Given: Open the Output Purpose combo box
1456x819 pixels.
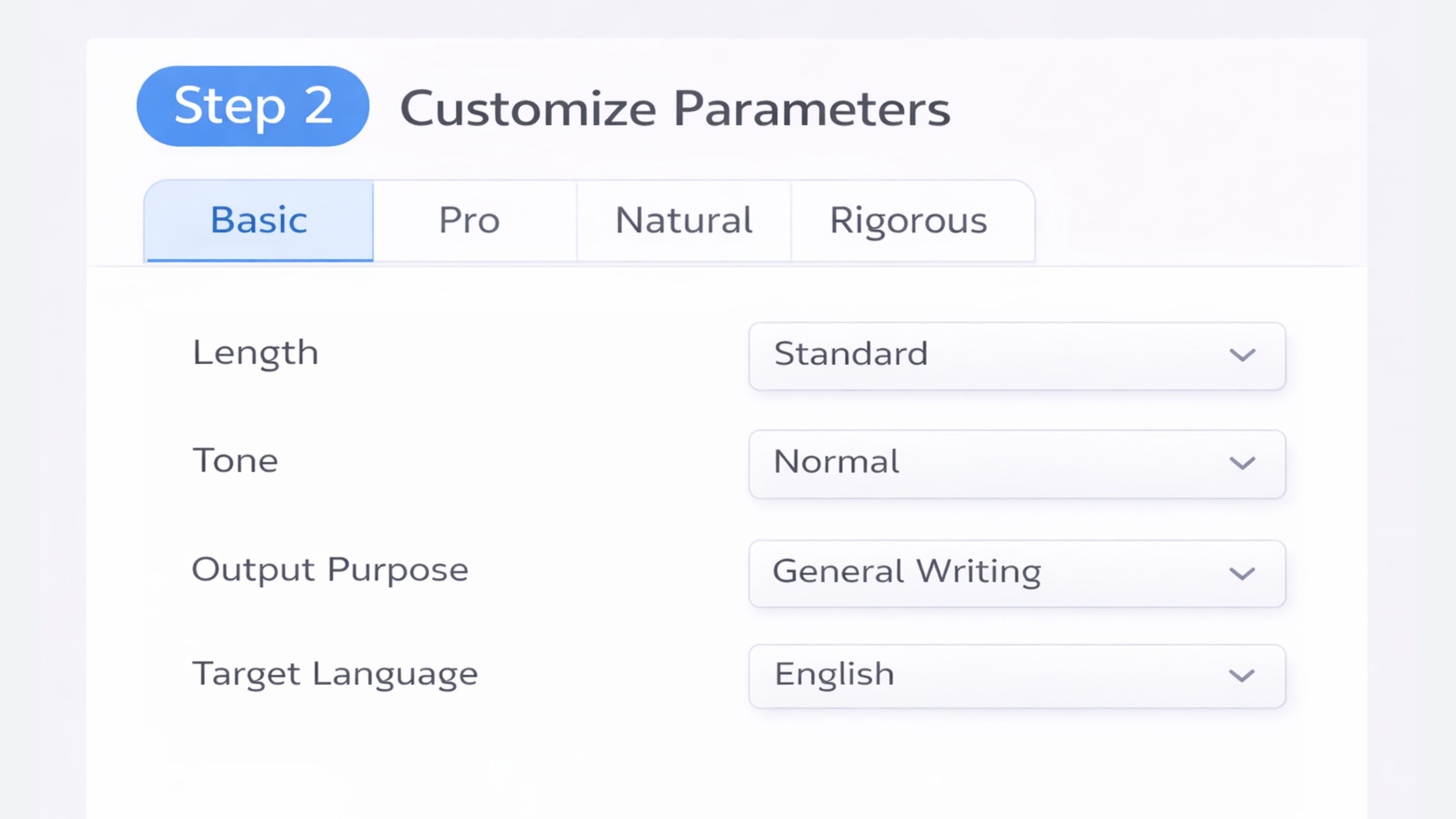Looking at the screenshot, I should click(1016, 574).
